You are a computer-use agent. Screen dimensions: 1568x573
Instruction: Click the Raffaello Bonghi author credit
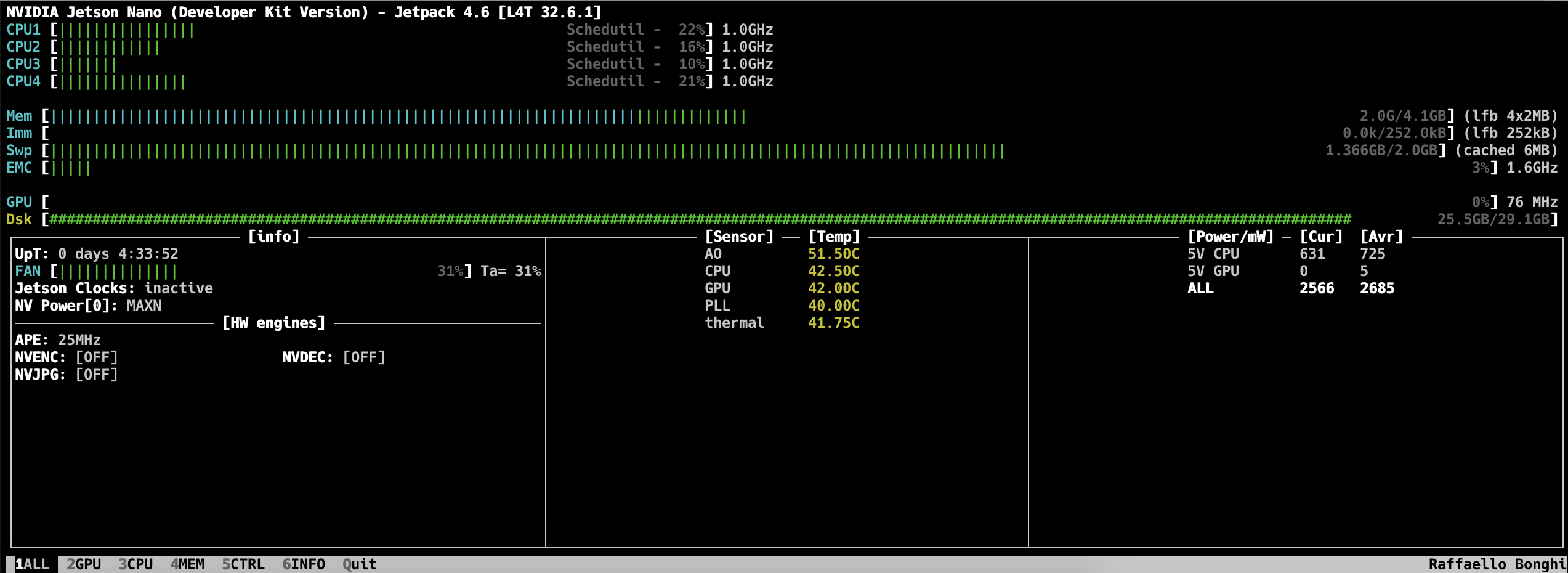[x=1497, y=564]
